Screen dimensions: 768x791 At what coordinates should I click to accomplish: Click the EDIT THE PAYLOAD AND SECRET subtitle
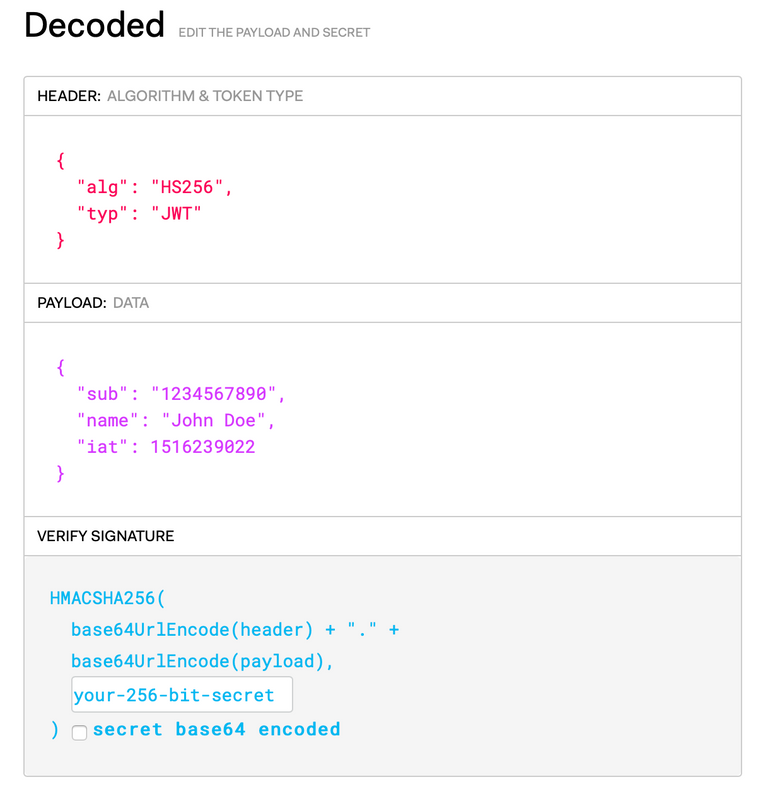point(275,33)
